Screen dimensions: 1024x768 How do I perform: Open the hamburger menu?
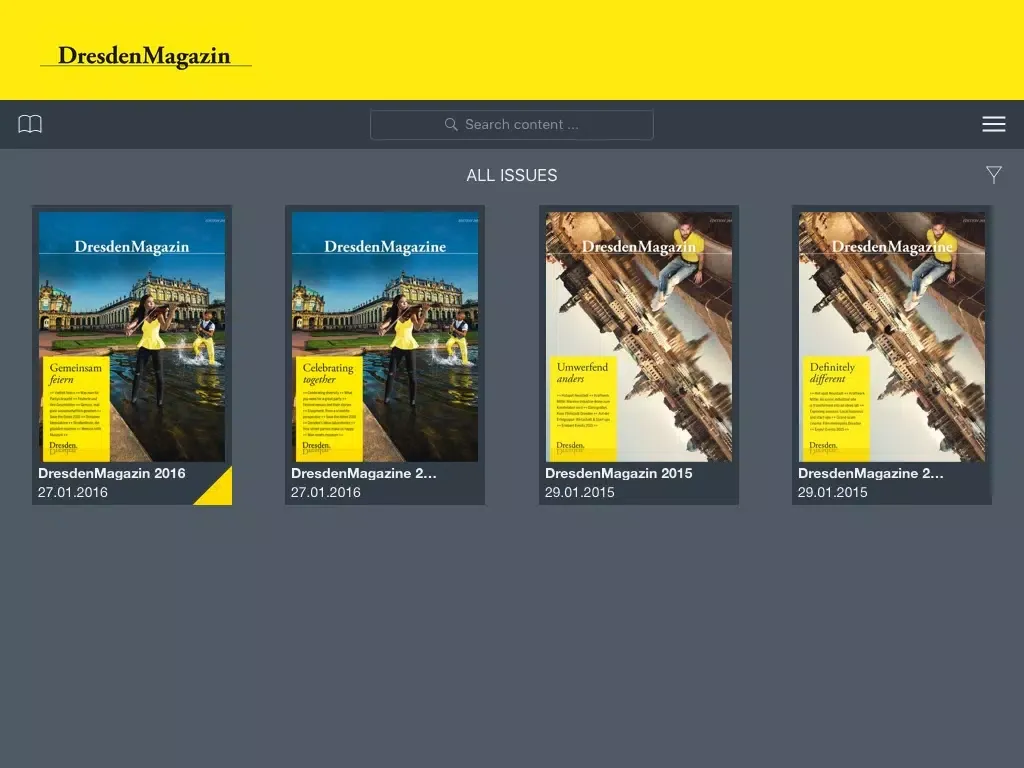point(993,124)
